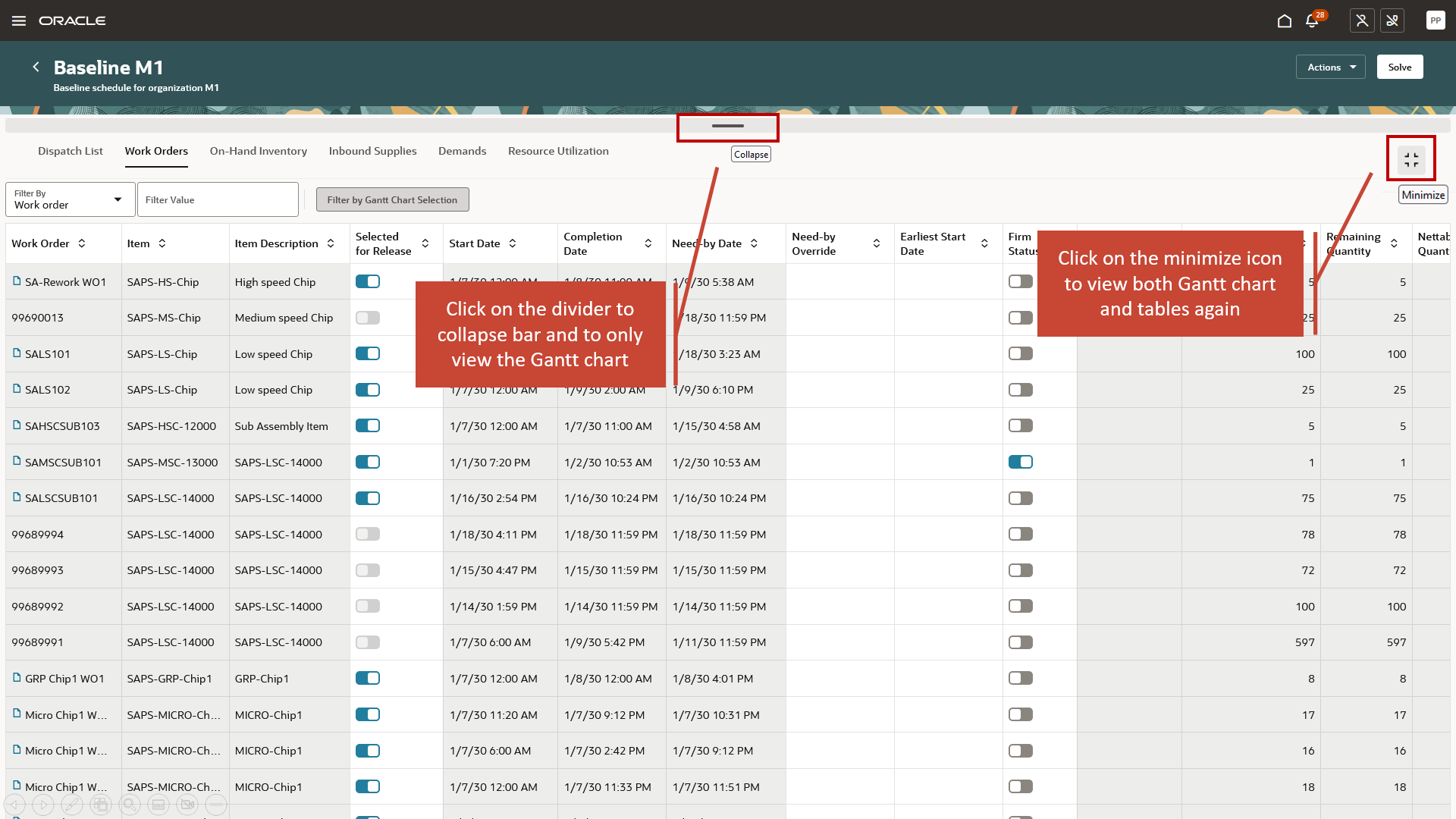1456x819 pixels.
Task: Click the Minimize icon for tables
Action: (1410, 159)
